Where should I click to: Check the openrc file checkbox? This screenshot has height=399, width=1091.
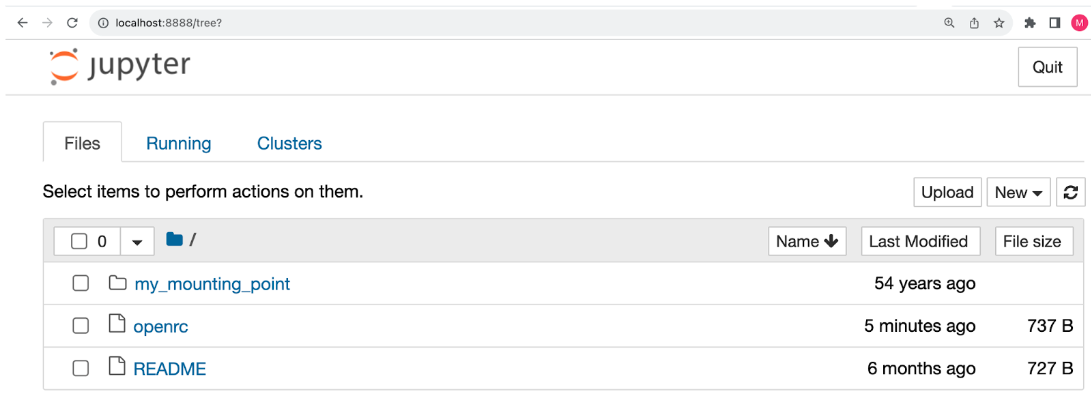pyautogui.click(x=81, y=326)
